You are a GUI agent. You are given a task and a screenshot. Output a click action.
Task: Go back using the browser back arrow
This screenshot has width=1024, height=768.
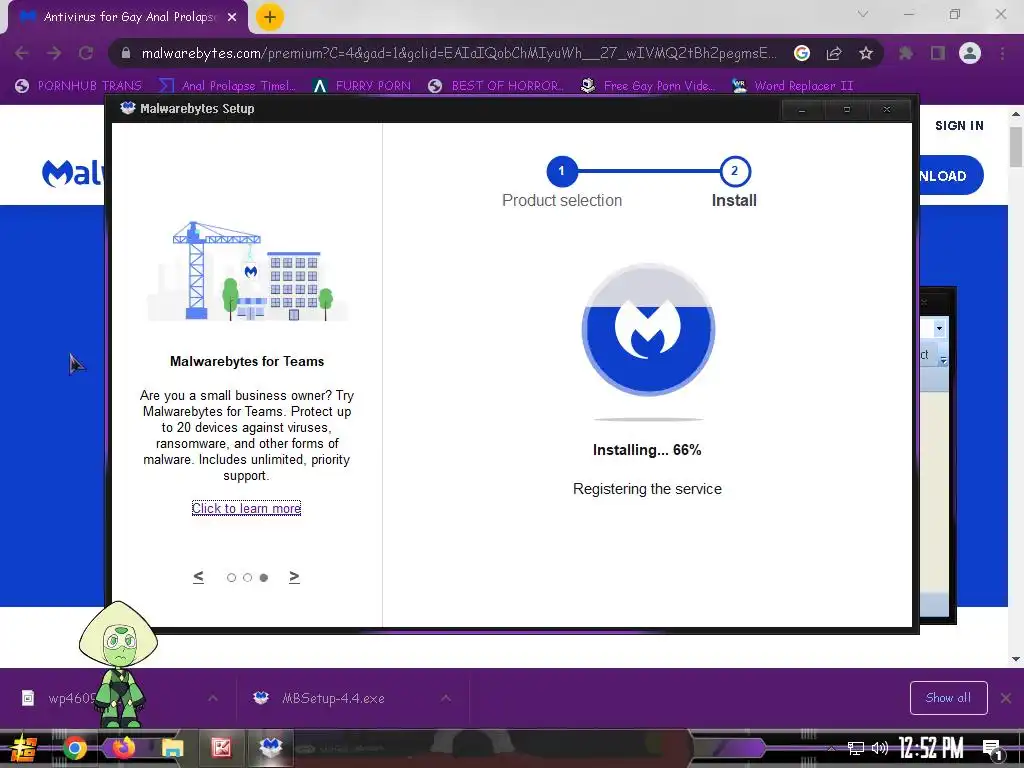(x=22, y=53)
